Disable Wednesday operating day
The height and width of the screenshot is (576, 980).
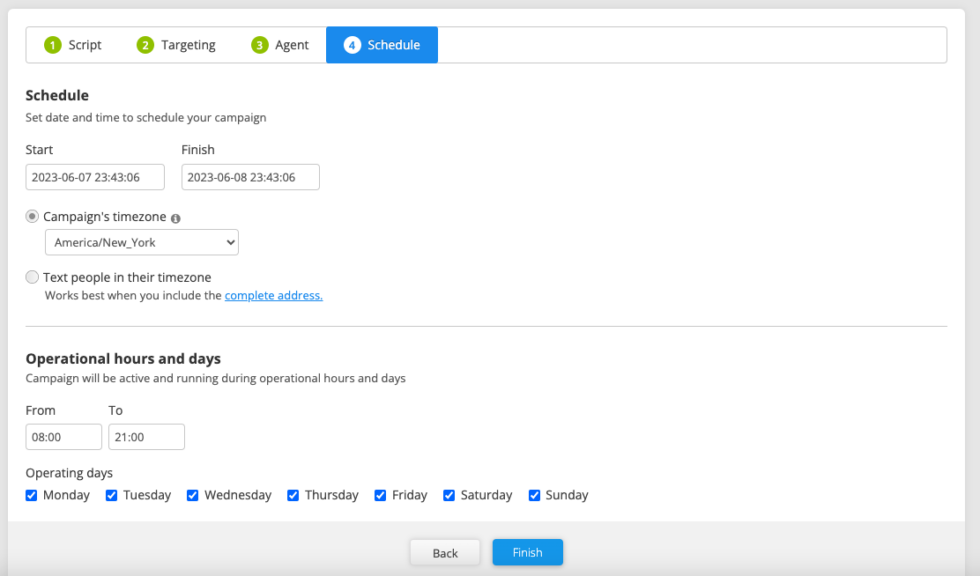point(193,495)
